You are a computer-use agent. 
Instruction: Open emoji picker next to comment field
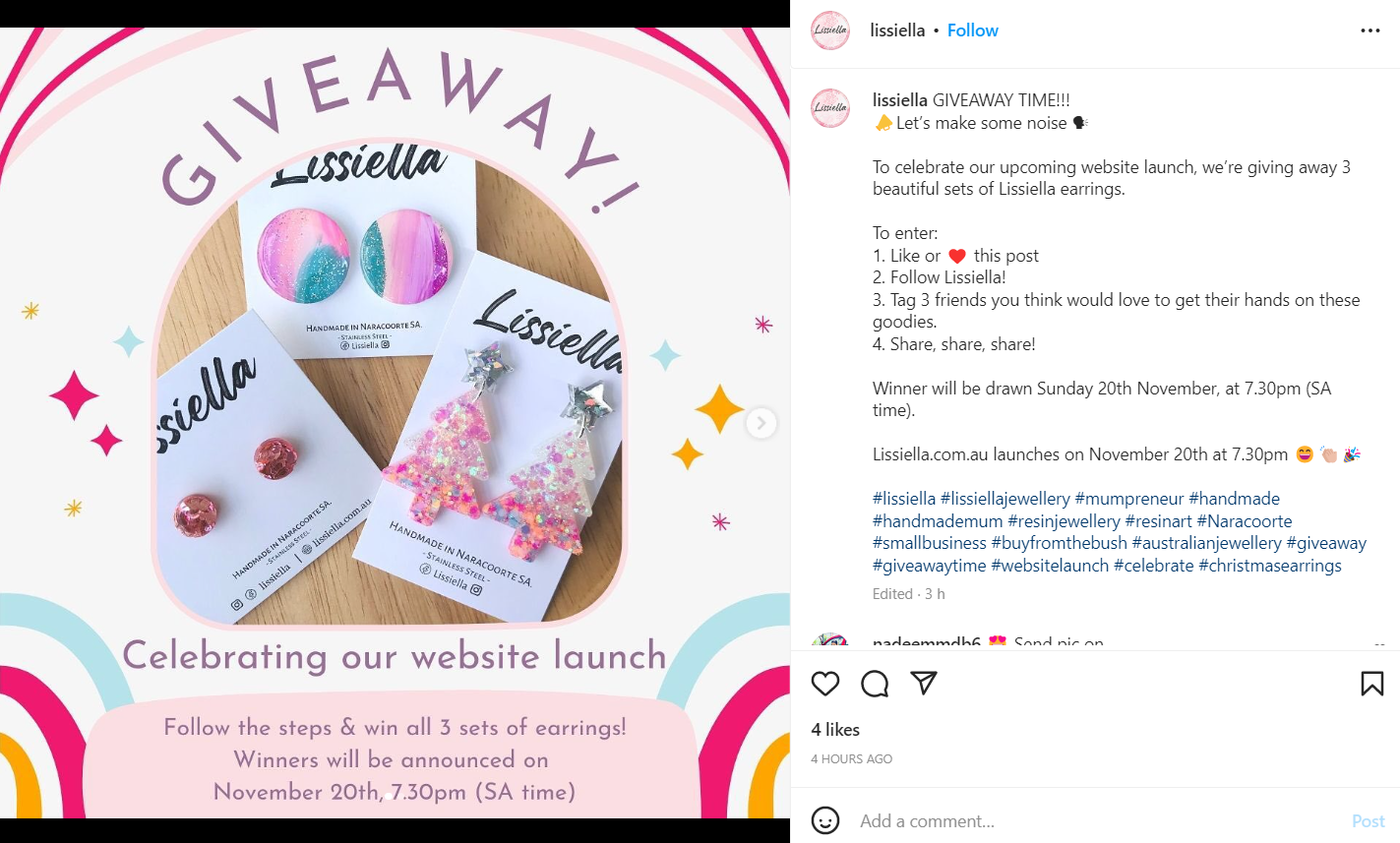coord(825,820)
